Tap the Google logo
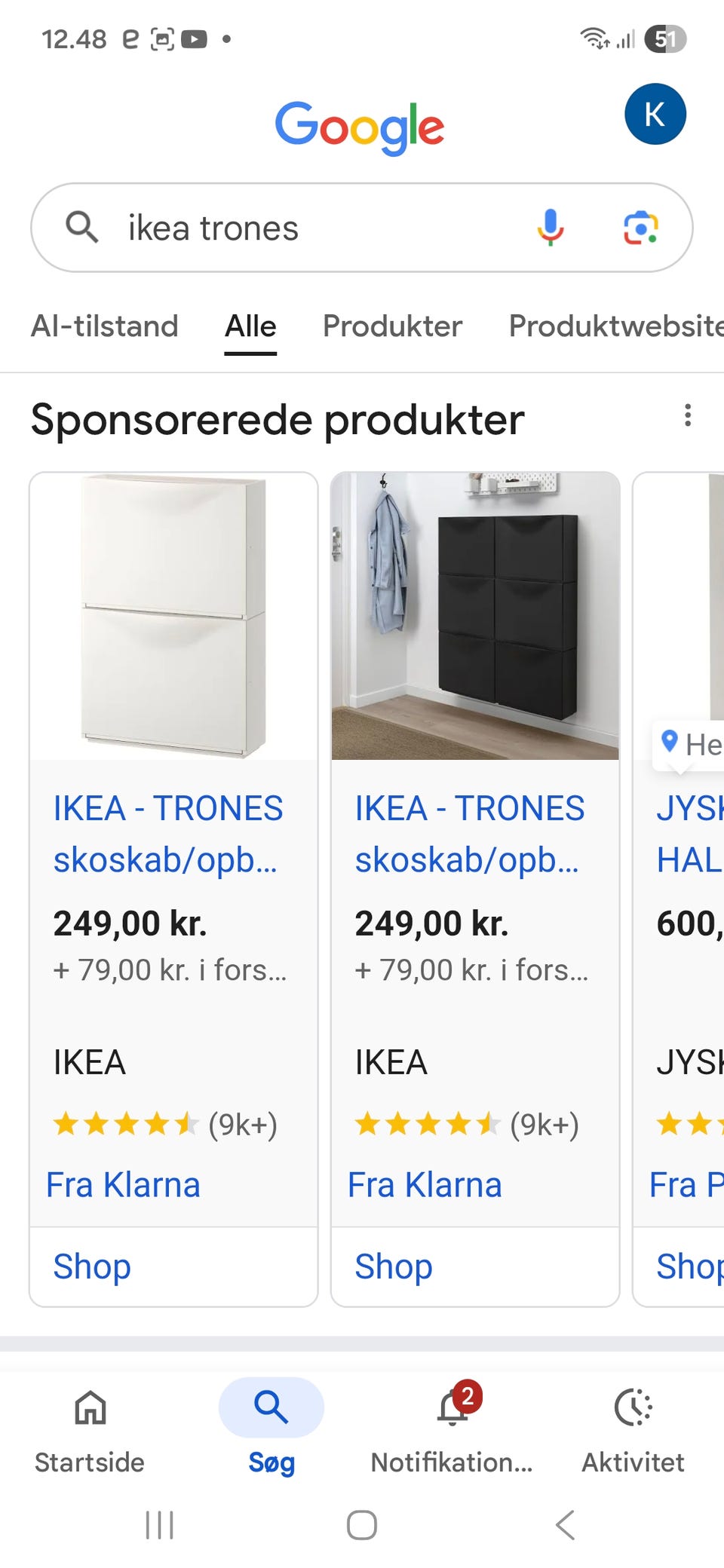 click(x=360, y=127)
